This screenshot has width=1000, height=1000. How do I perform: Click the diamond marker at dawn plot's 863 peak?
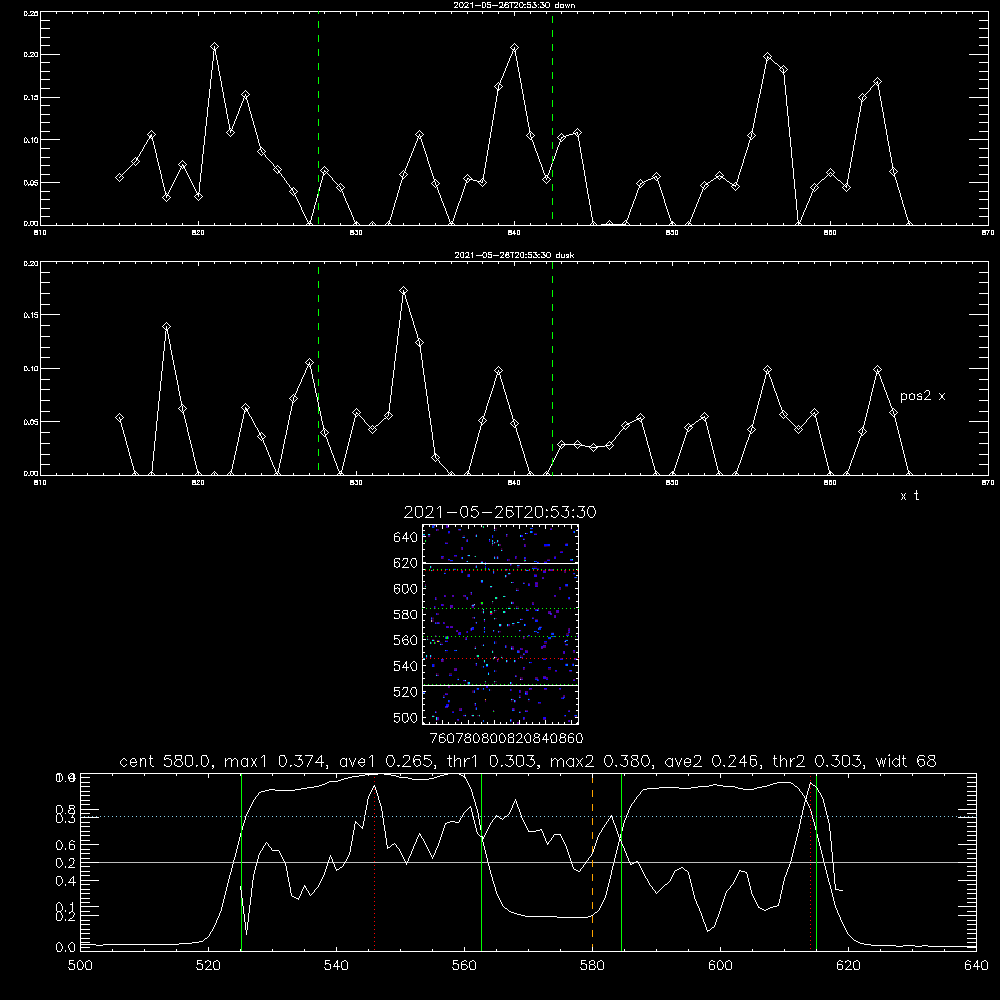[x=878, y=82]
